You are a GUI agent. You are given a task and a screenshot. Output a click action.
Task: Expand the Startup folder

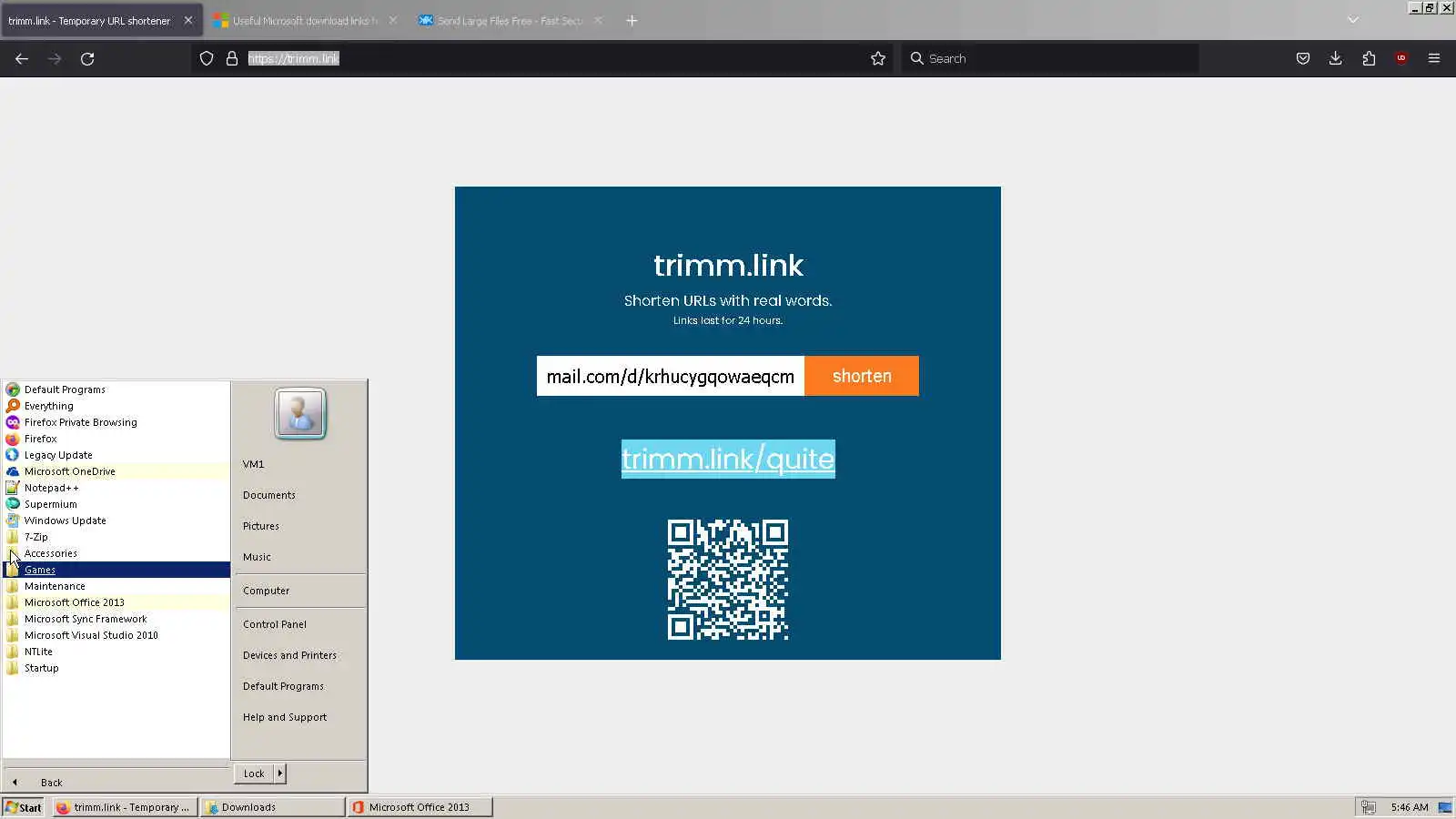click(x=116, y=668)
